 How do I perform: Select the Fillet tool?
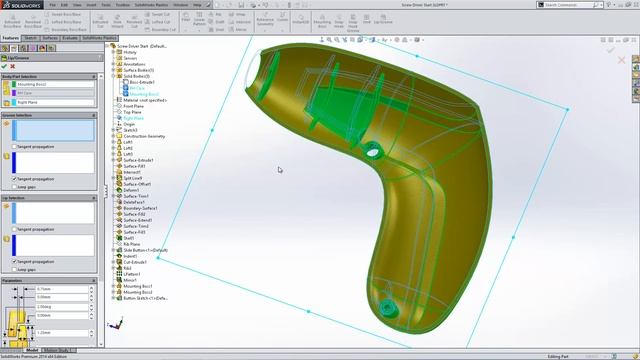pos(186,17)
